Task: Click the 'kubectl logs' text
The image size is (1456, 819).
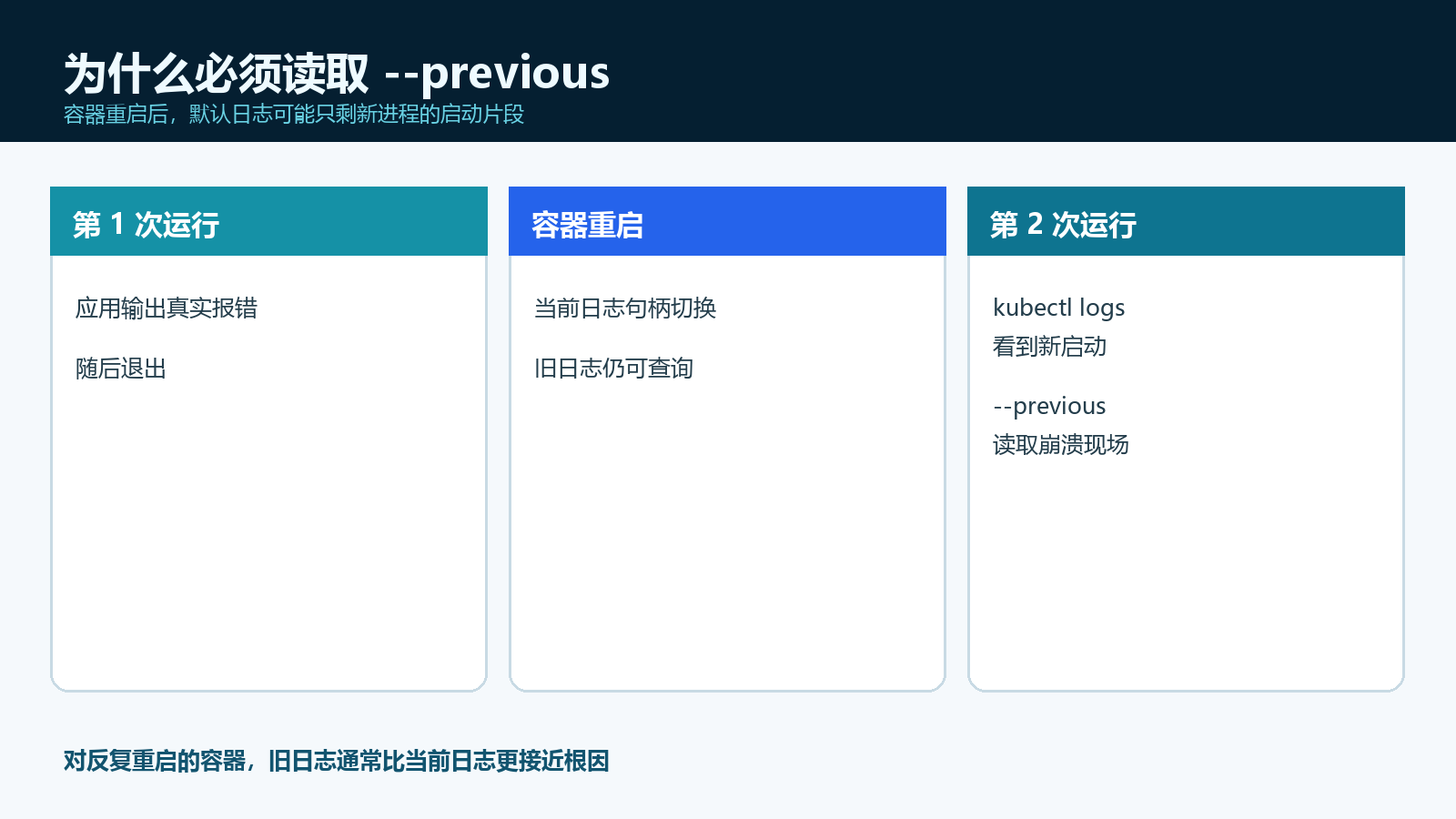Action: [x=1059, y=308]
